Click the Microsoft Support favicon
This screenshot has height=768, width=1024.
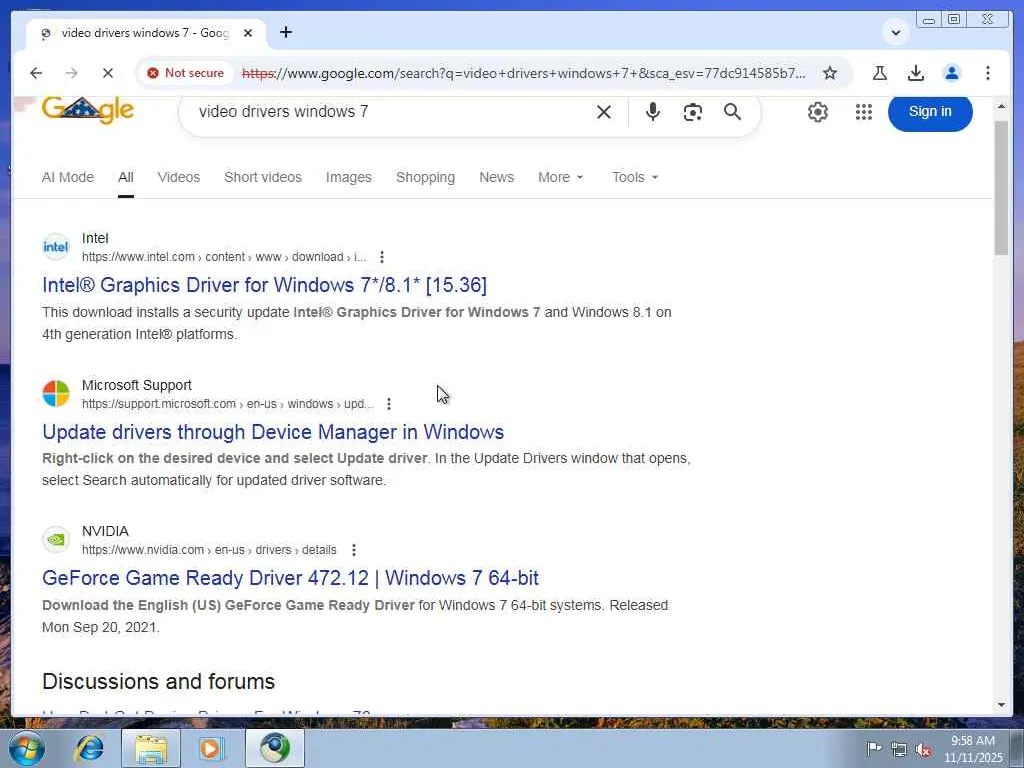click(x=56, y=394)
